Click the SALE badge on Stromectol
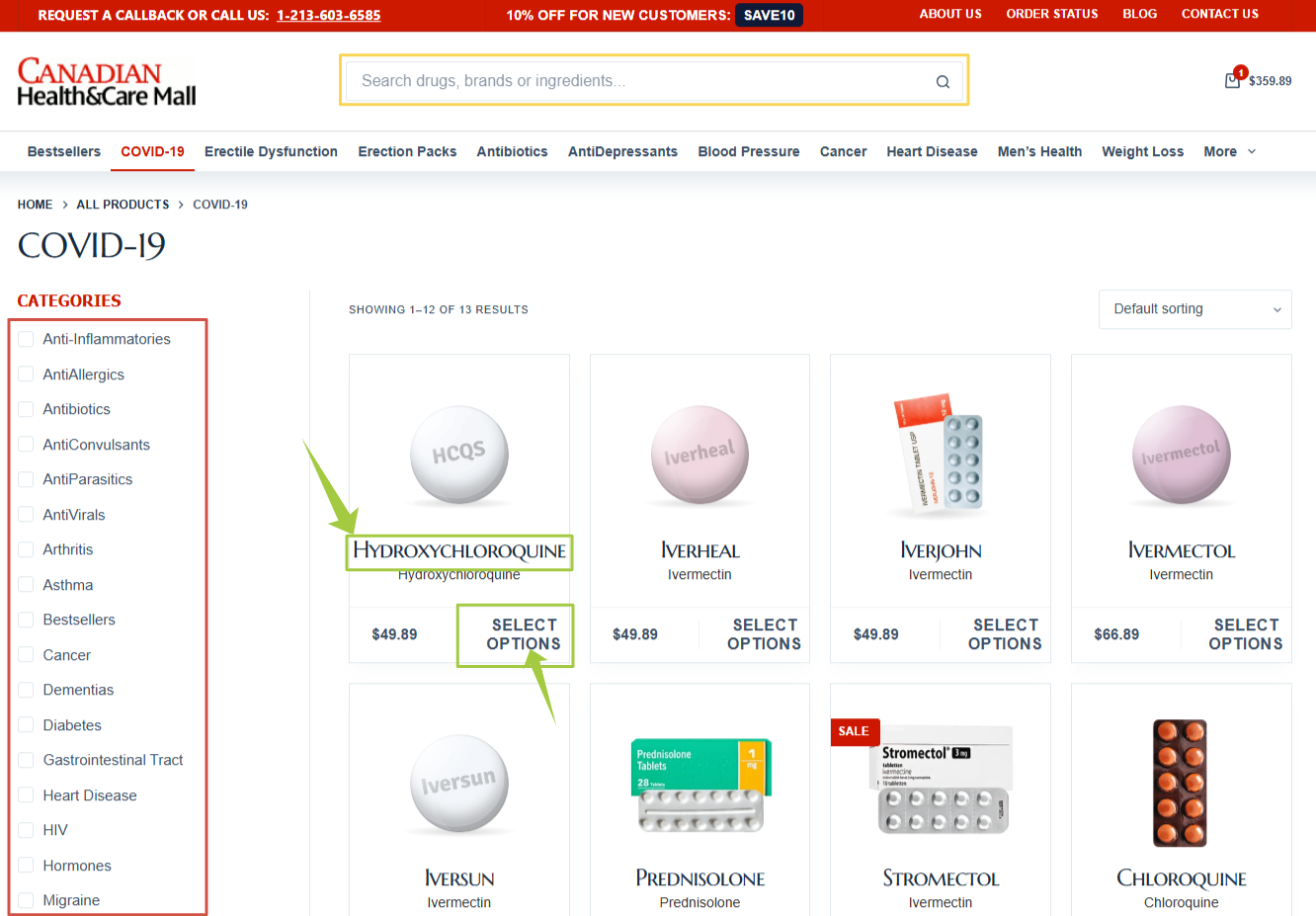Image resolution: width=1316 pixels, height=916 pixels. 854,731
